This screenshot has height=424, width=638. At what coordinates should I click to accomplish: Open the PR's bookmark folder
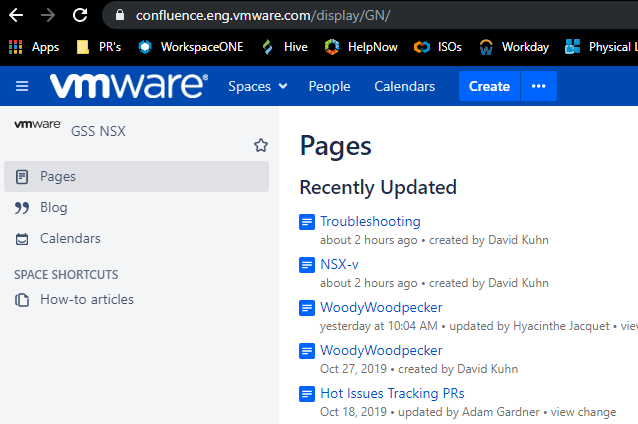point(99,47)
